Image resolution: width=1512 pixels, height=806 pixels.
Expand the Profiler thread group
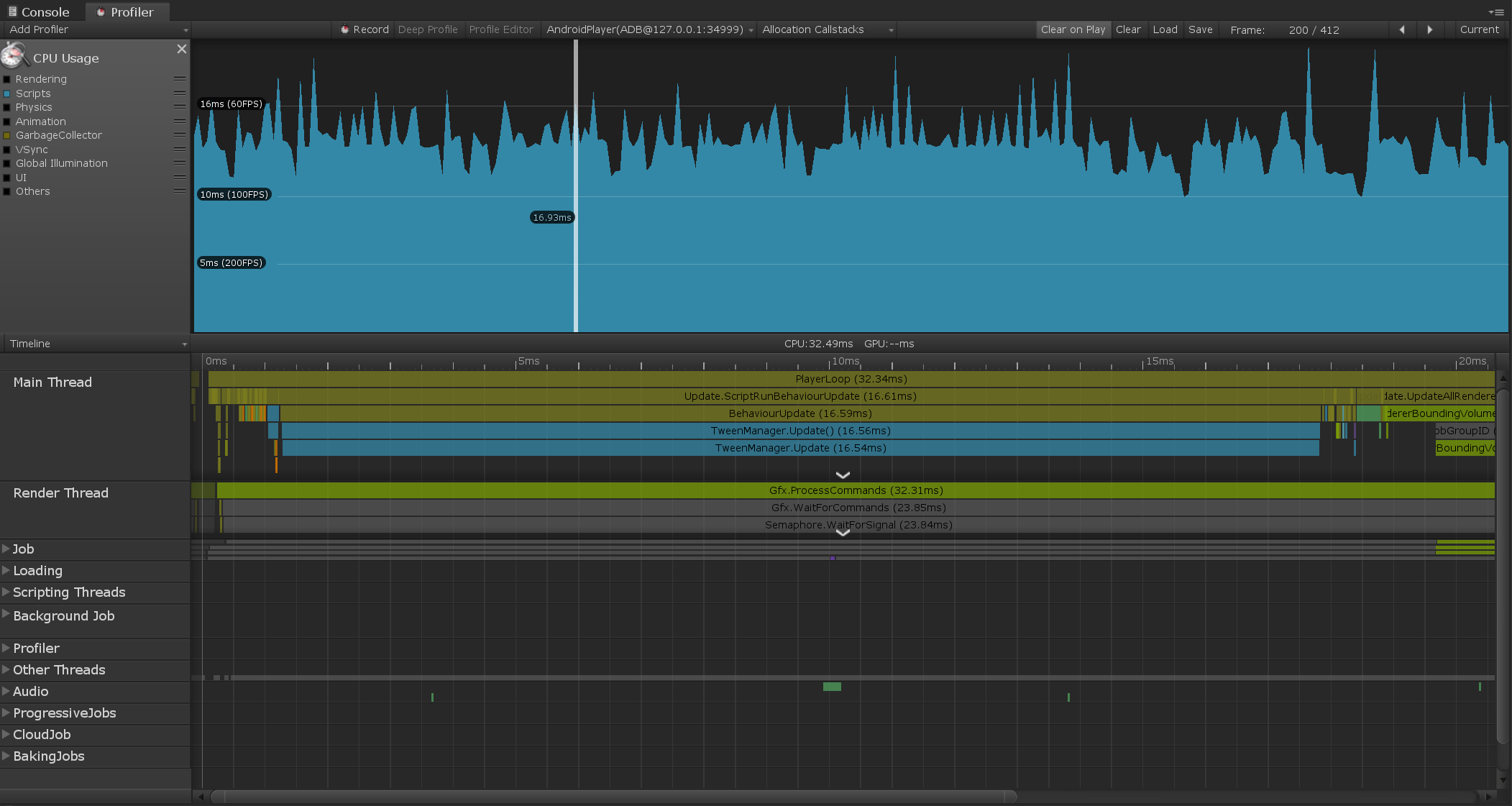[x=6, y=648]
